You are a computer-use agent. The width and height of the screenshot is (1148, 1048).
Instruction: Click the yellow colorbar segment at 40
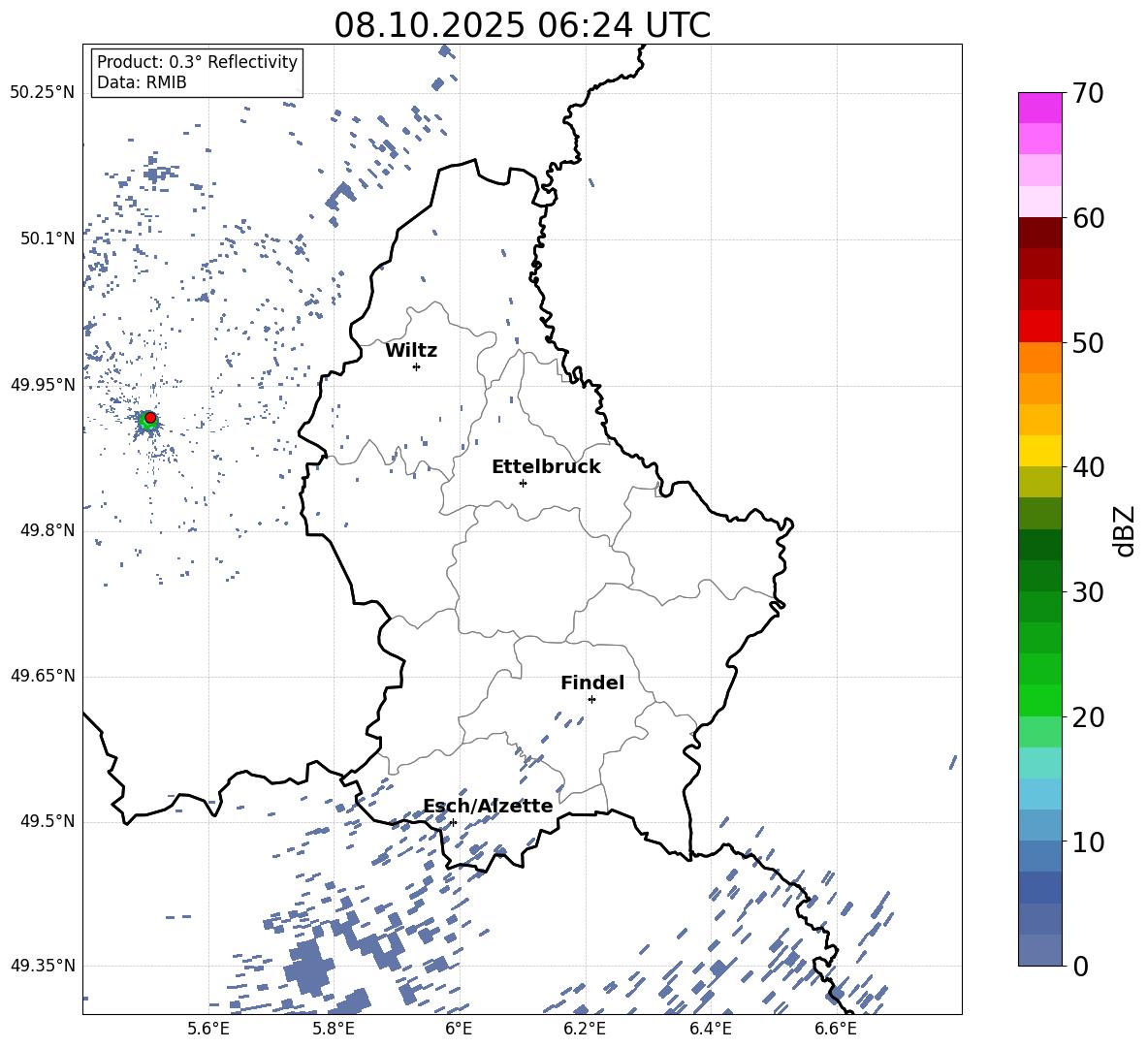pyautogui.click(x=1040, y=451)
